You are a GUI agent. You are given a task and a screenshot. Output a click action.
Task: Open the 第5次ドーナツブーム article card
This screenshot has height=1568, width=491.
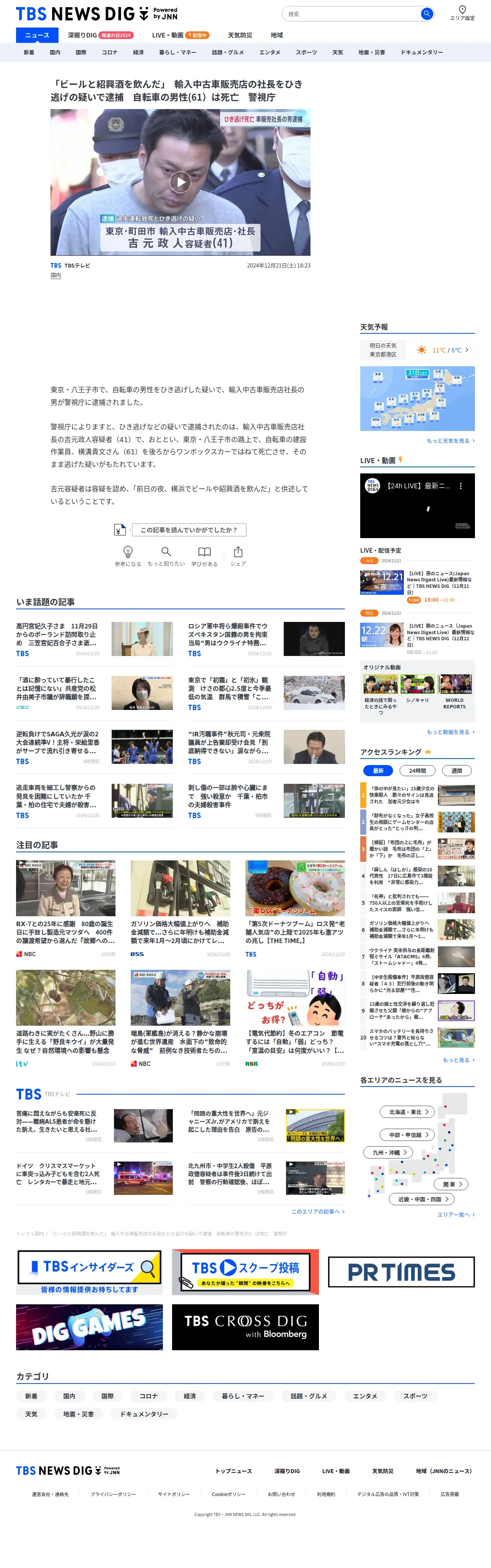(295, 909)
